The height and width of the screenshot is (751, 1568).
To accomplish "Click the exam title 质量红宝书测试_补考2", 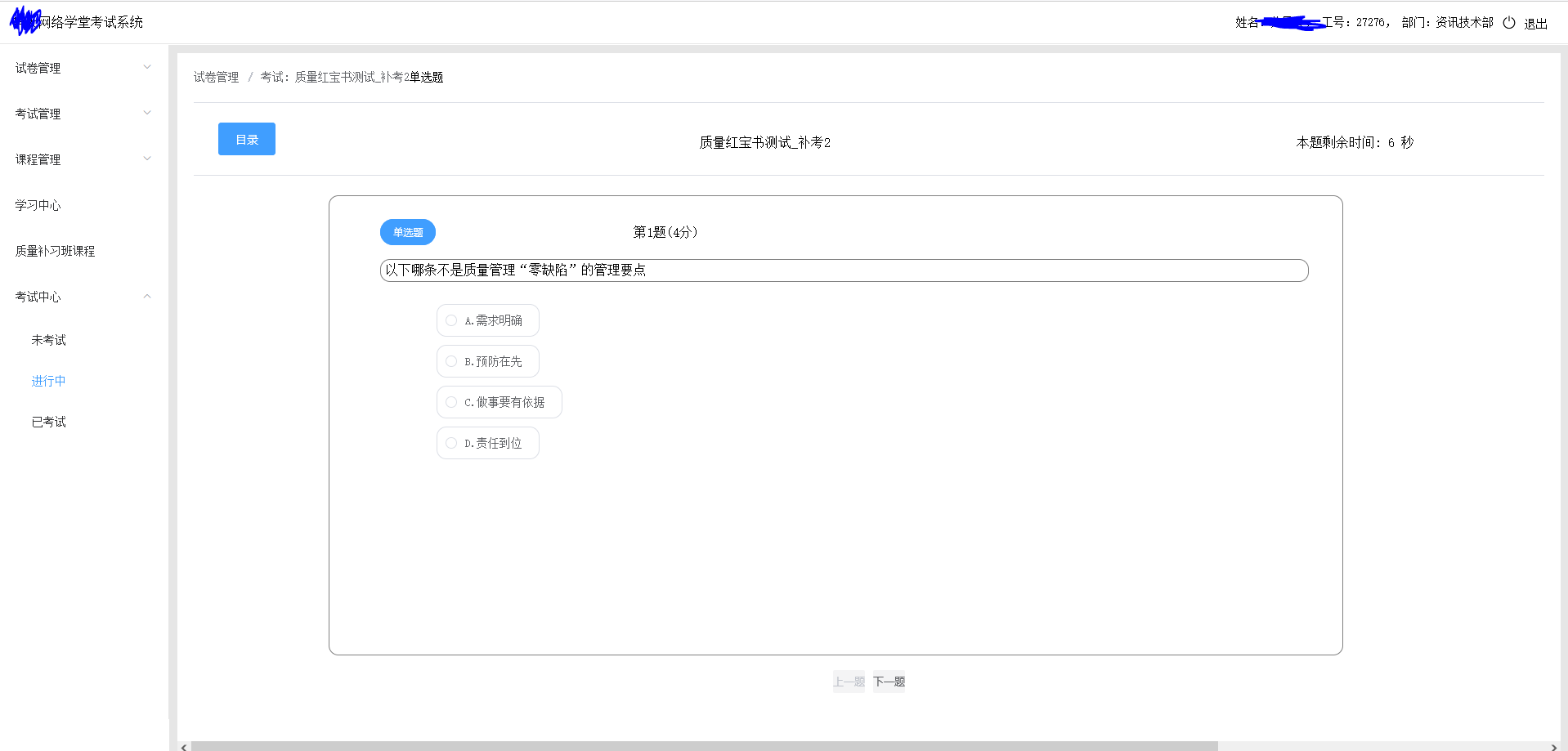I will (x=764, y=142).
